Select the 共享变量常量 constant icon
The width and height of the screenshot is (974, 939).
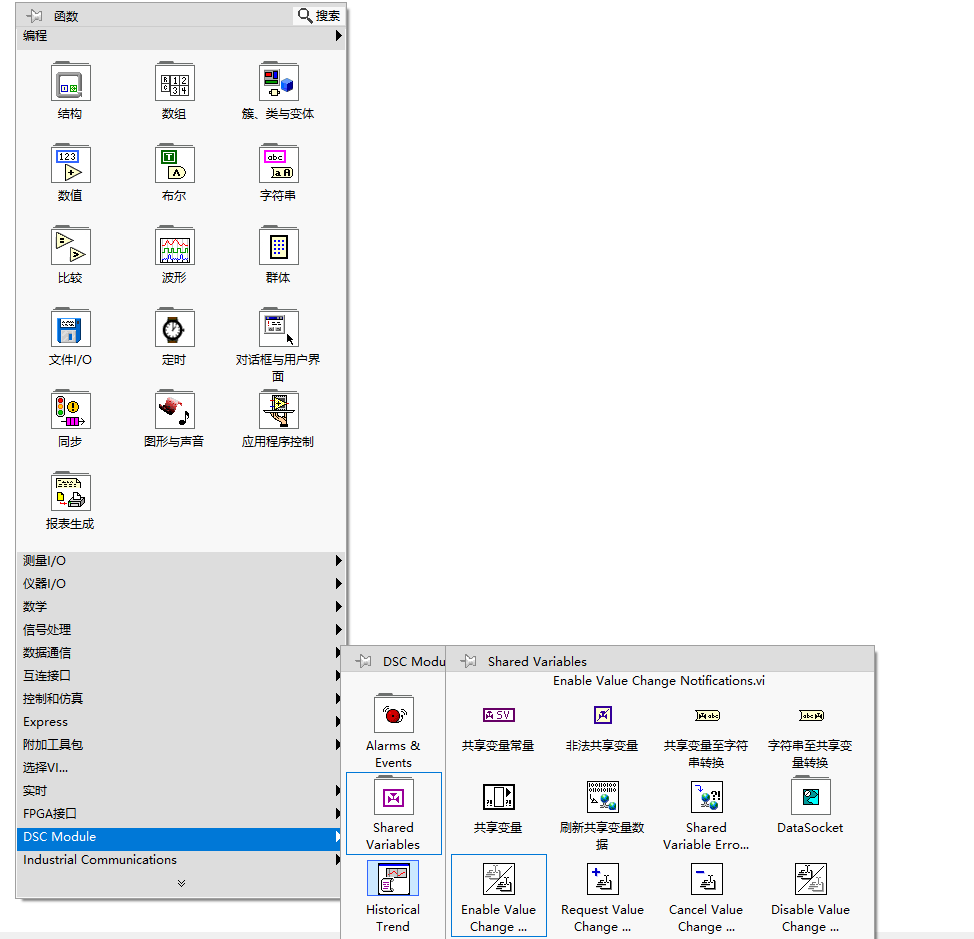point(499,715)
